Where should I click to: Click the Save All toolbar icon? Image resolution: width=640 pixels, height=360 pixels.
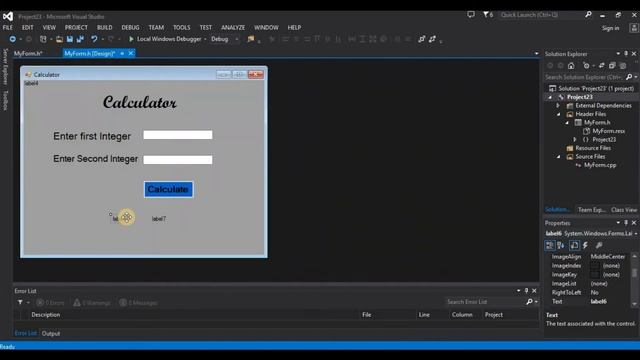[80, 39]
